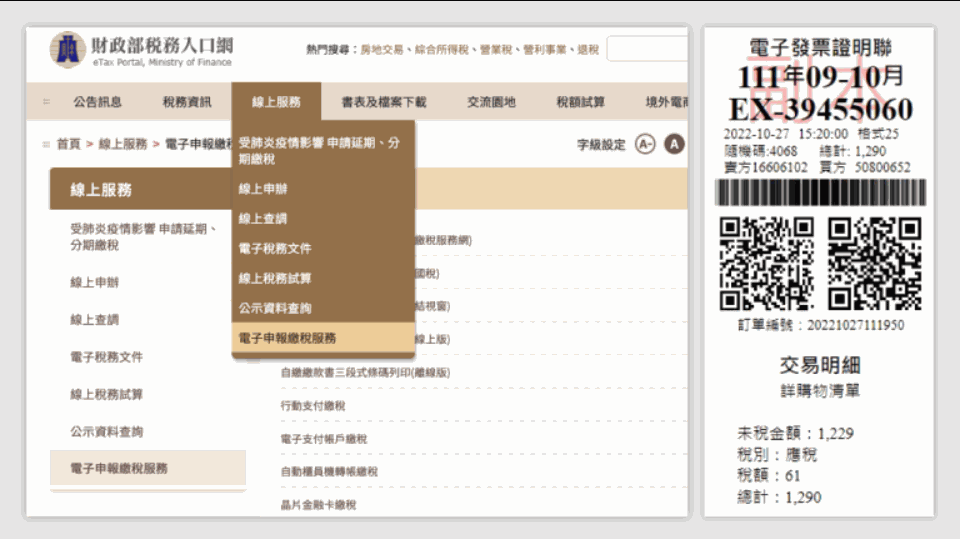
Task: Decrease font size with the A- button
Action: [x=645, y=145]
